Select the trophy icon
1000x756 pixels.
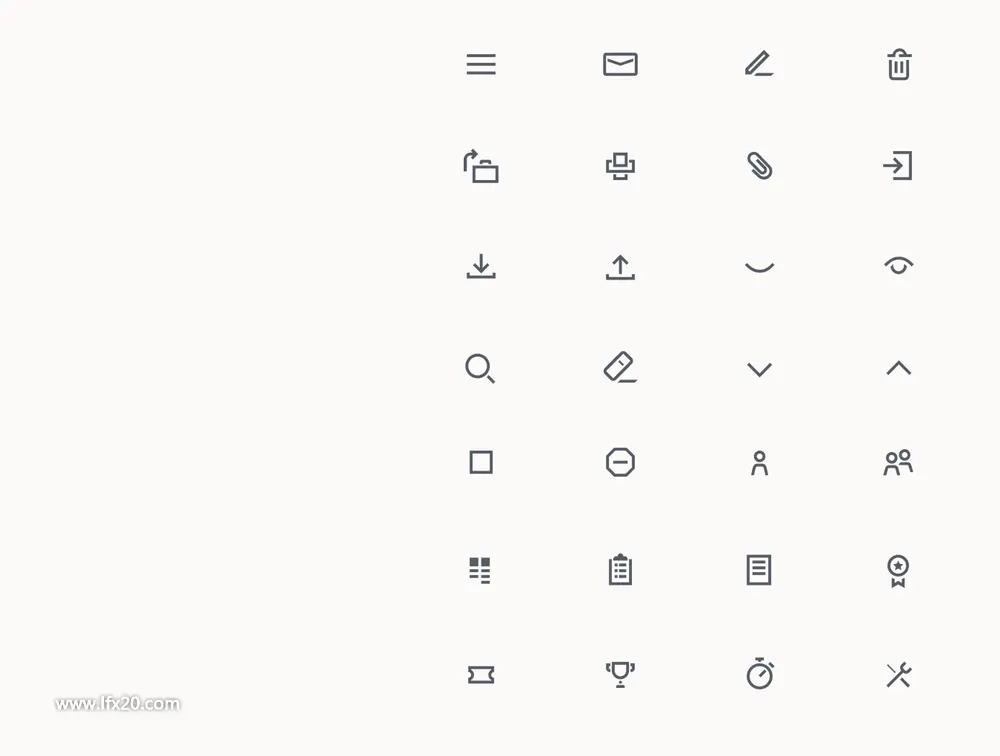(620, 674)
